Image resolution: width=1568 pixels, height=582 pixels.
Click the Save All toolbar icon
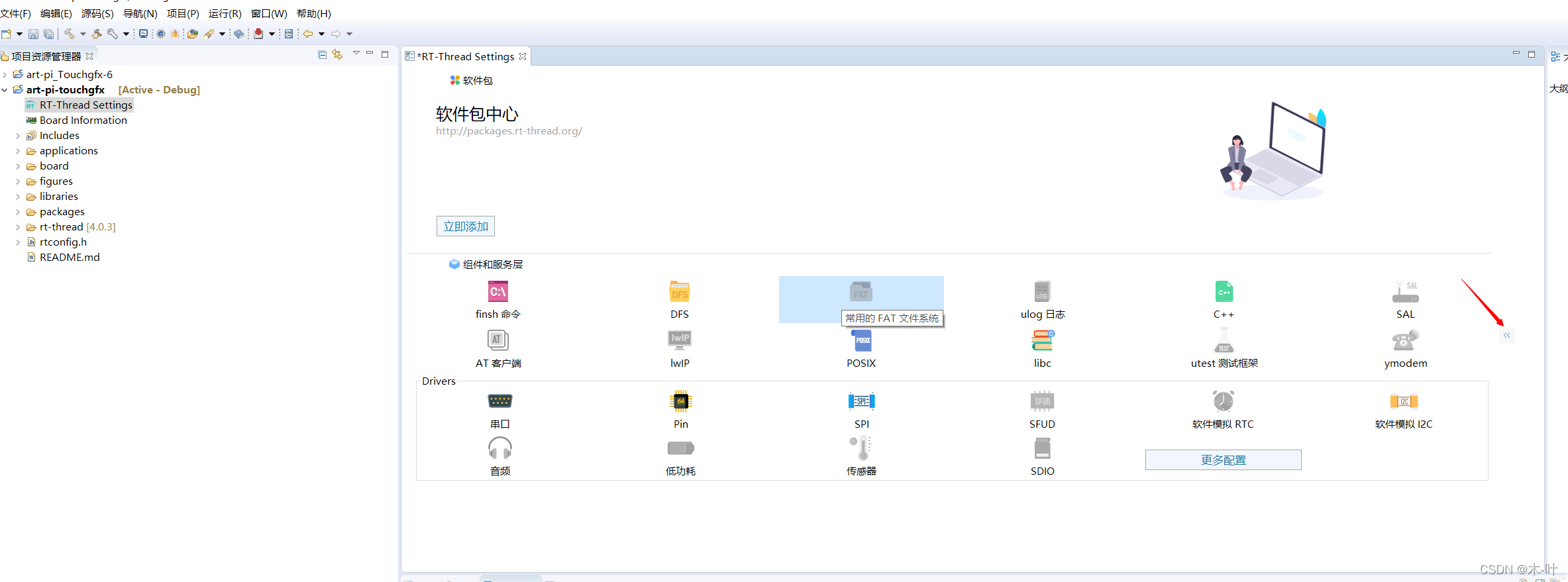49,34
